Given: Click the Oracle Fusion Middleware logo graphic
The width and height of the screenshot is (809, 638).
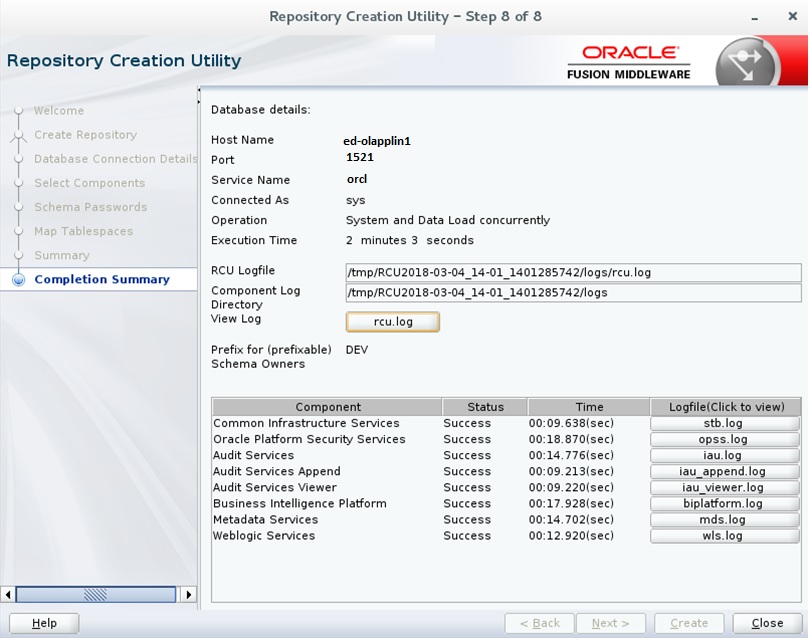Looking at the screenshot, I should click(x=745, y=61).
